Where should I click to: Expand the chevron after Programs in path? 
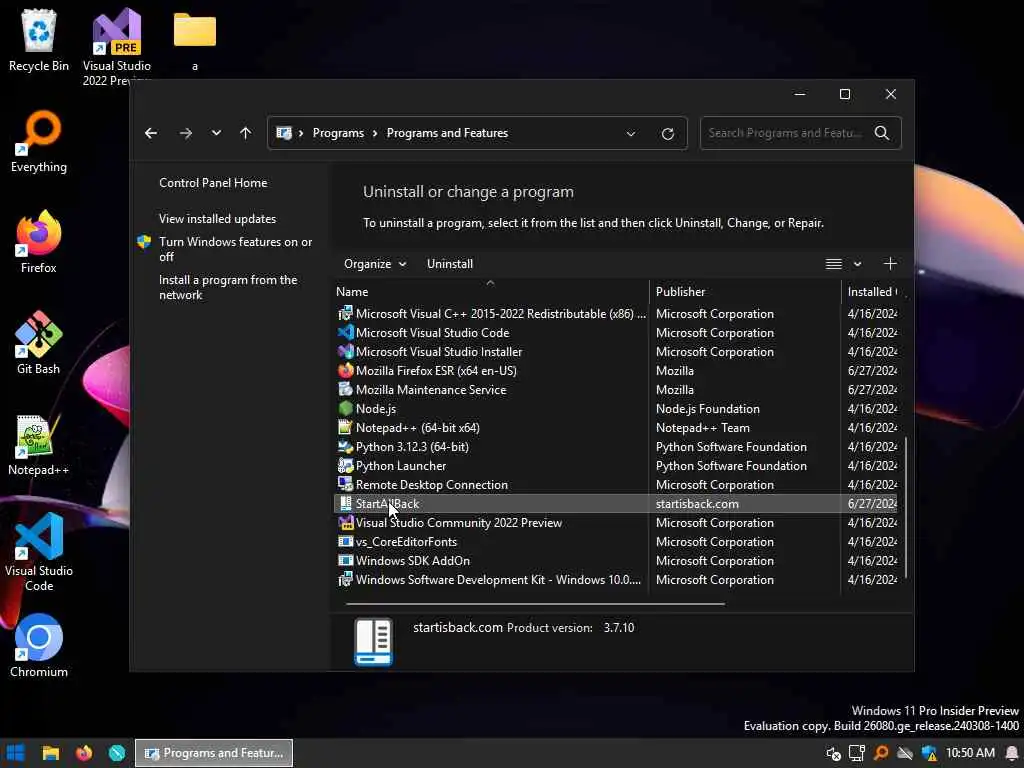(375, 133)
